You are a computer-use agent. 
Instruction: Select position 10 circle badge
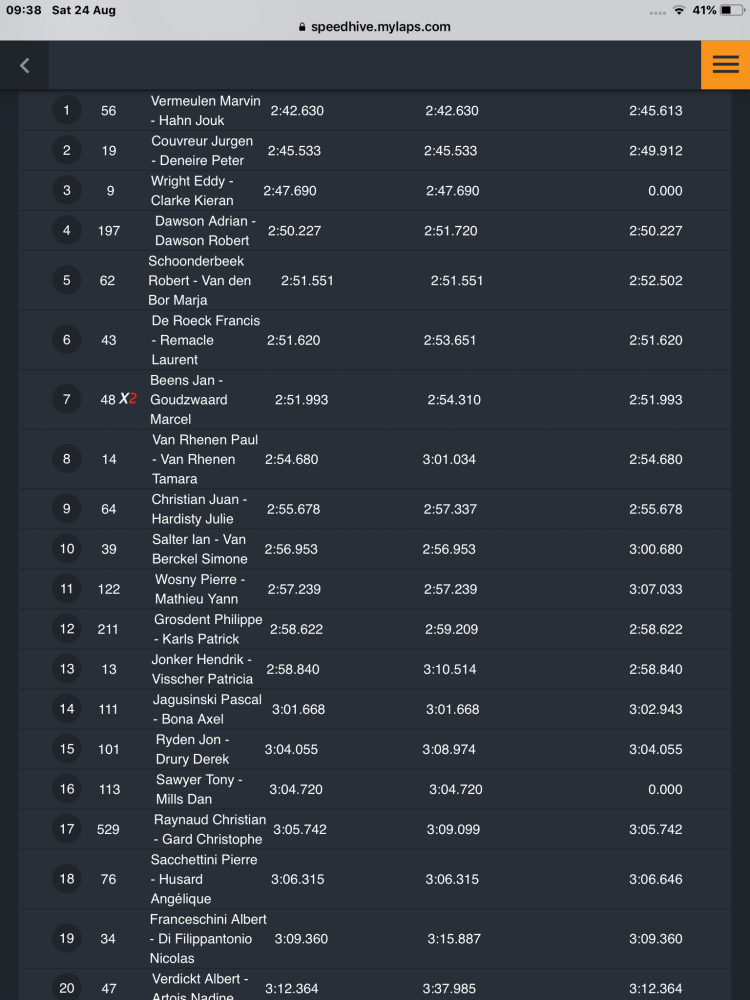(x=66, y=548)
